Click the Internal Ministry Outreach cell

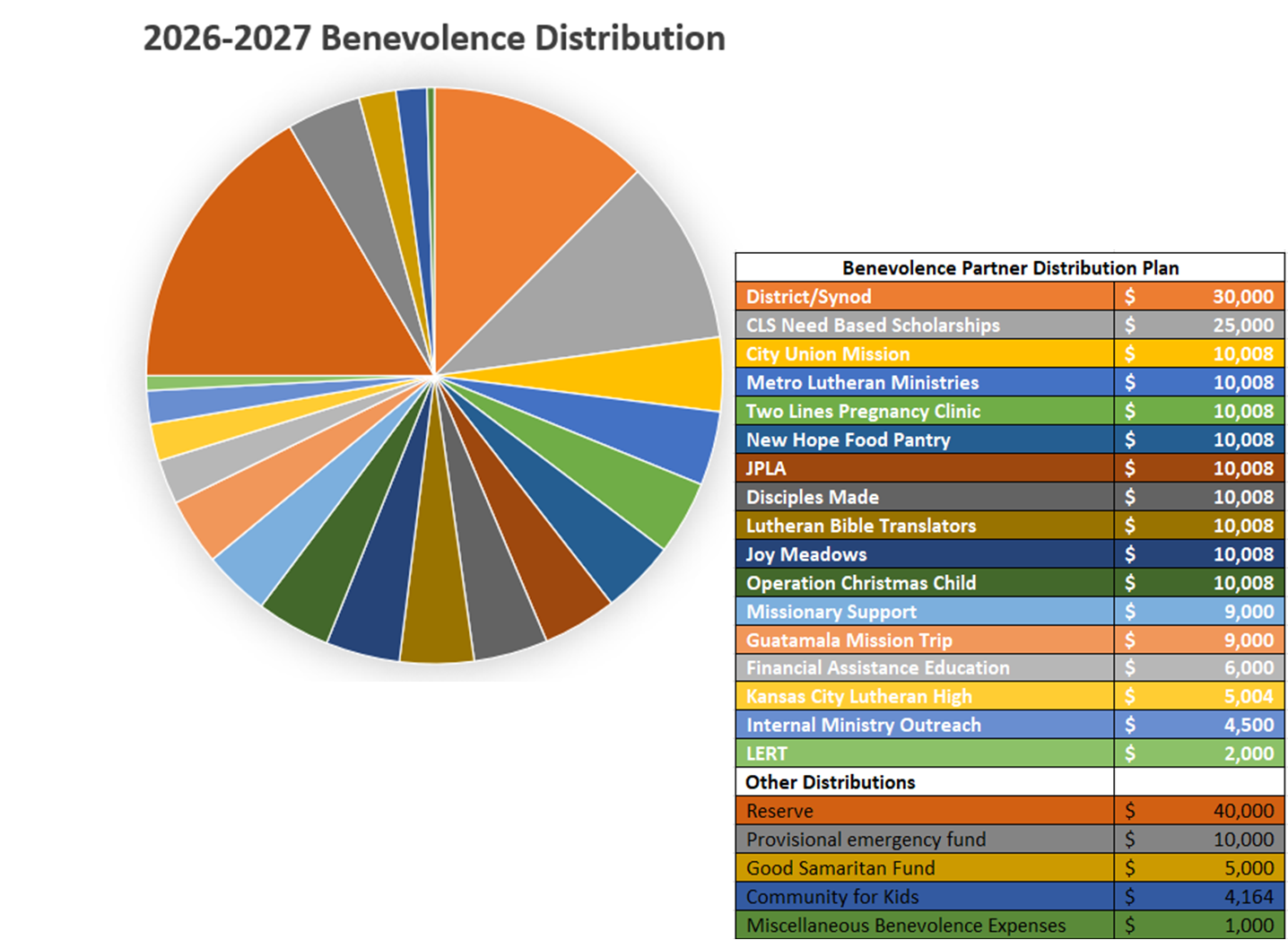click(925, 726)
